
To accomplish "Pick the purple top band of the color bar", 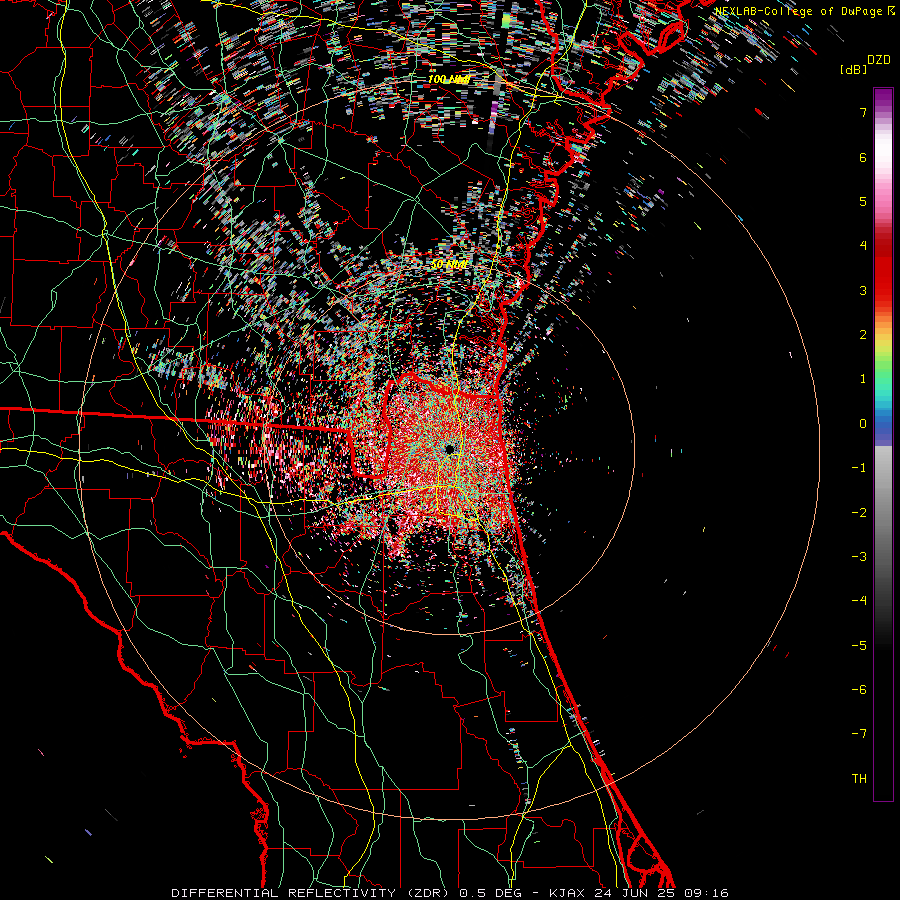I will [883, 96].
